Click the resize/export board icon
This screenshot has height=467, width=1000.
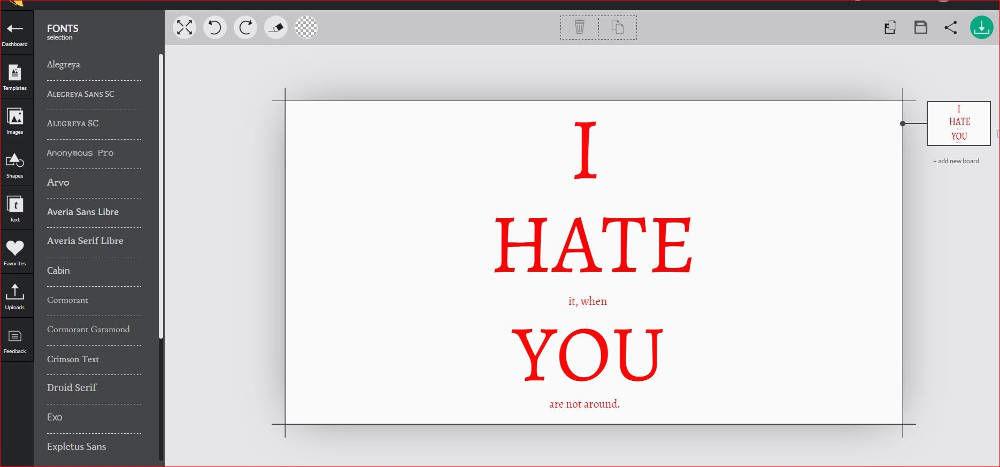point(890,27)
